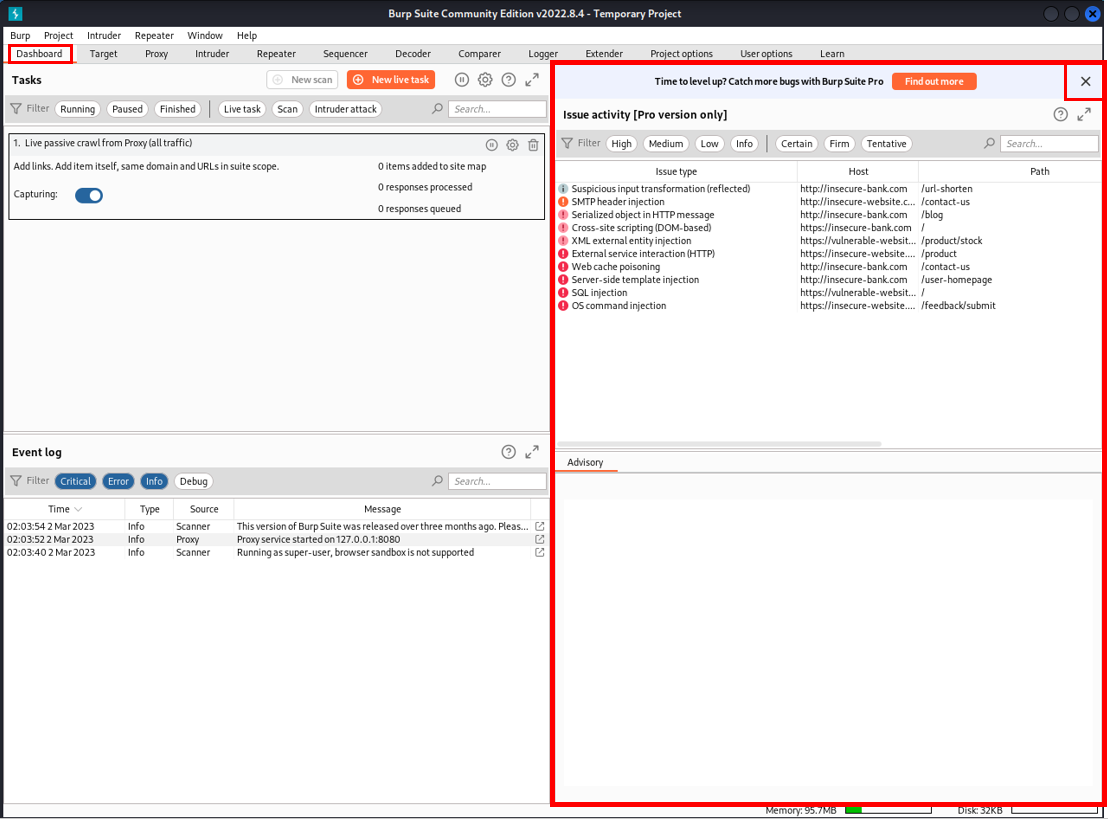Open the Live passive crawl task settings
Screen dimensions: 1108x819
(512, 145)
